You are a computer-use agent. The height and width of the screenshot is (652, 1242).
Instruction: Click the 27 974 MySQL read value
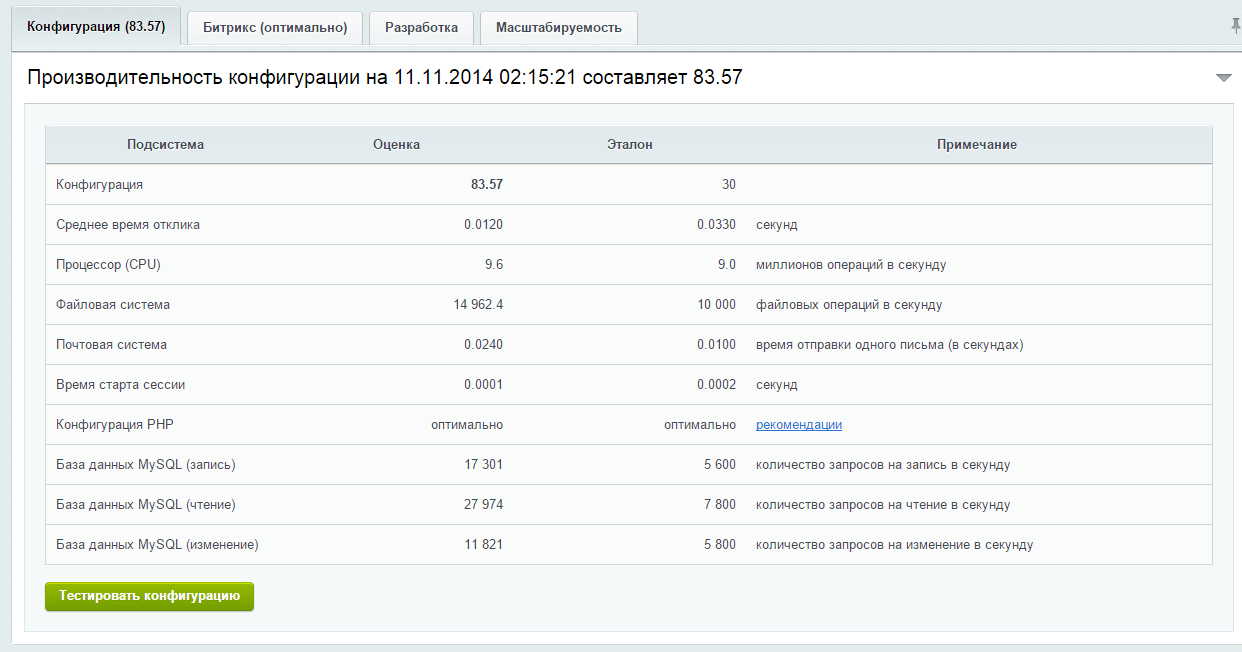(484, 505)
